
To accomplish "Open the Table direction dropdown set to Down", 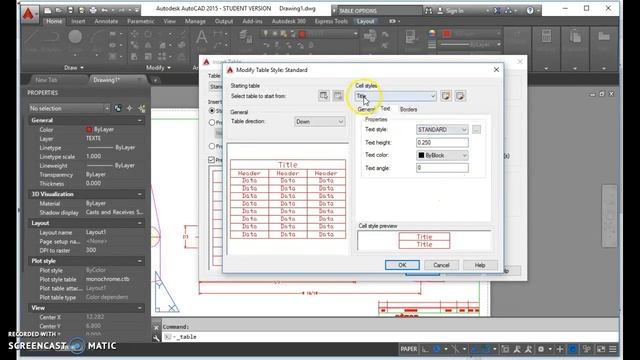I will (320, 122).
